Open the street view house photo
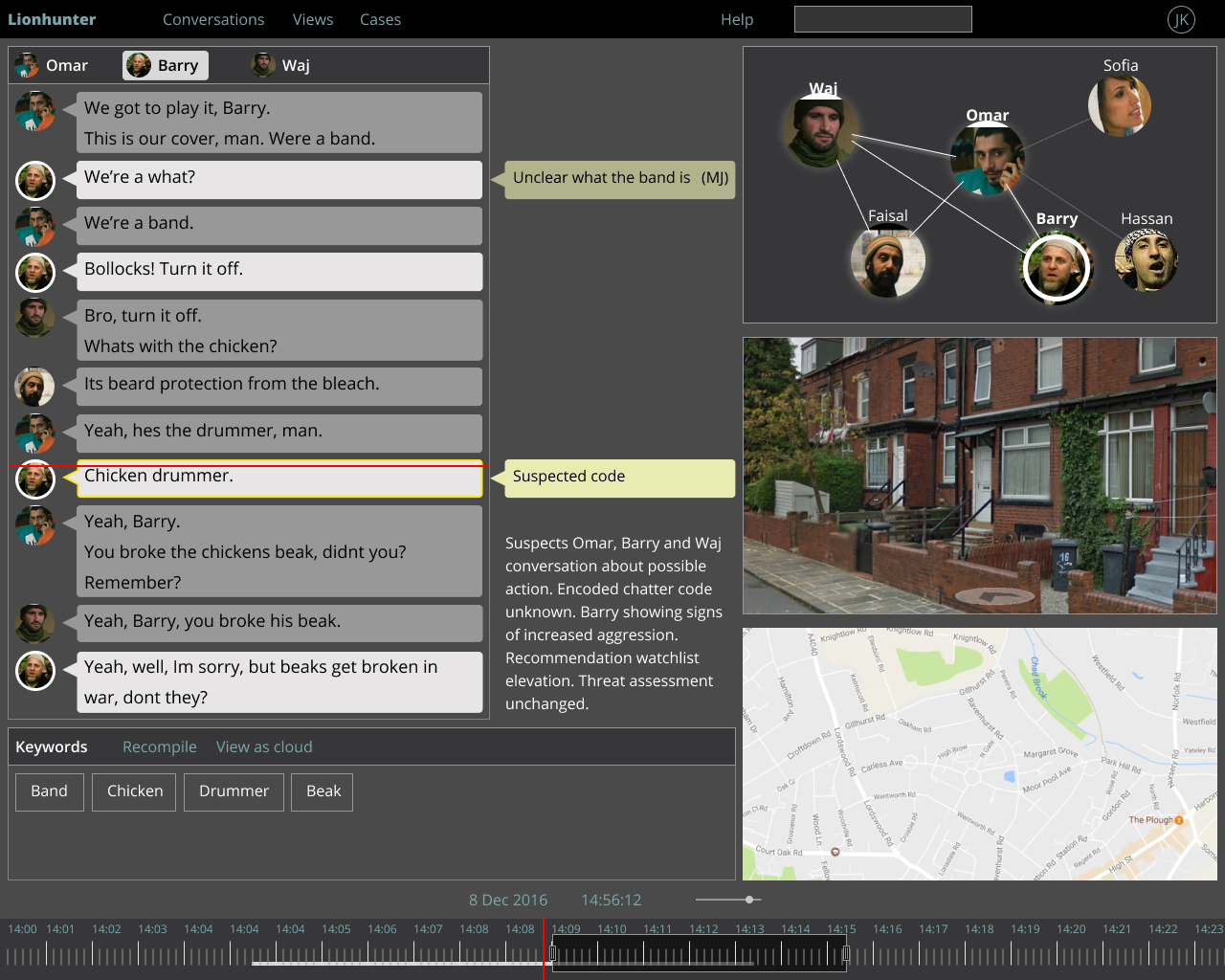The width and height of the screenshot is (1225, 980). pos(980,476)
